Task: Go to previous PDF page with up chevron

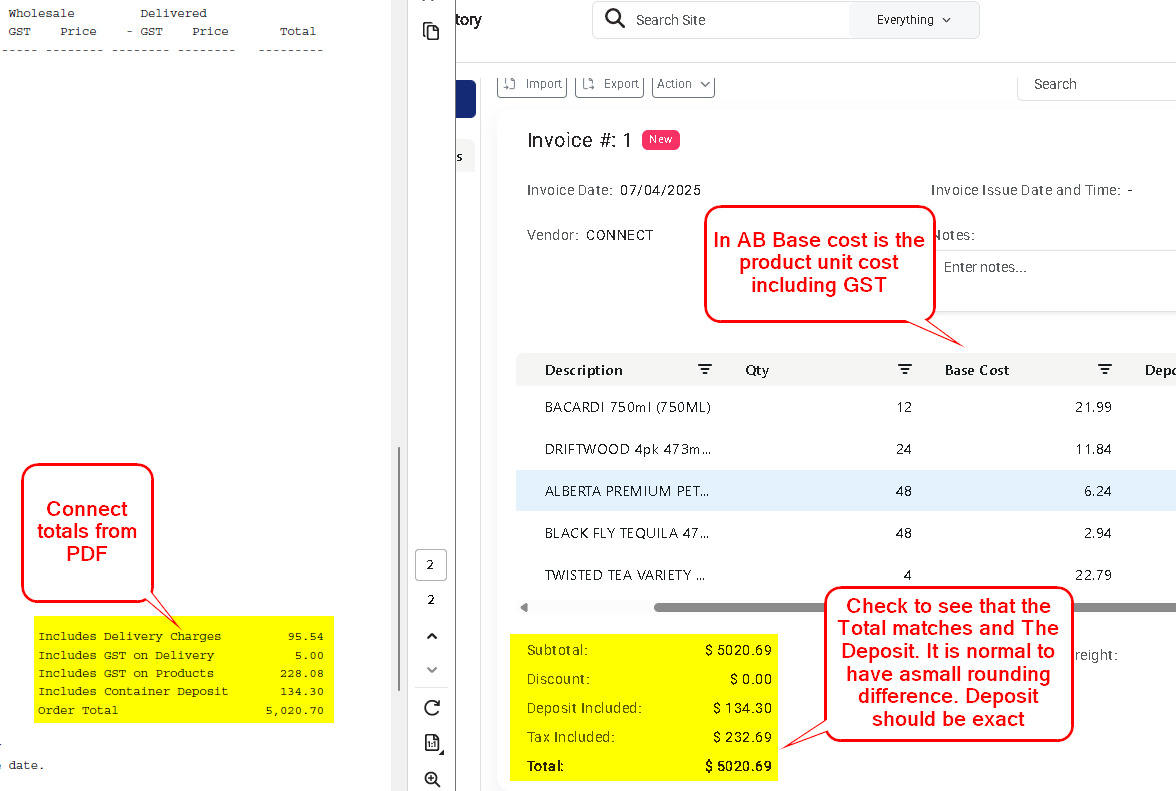Action: [x=432, y=636]
